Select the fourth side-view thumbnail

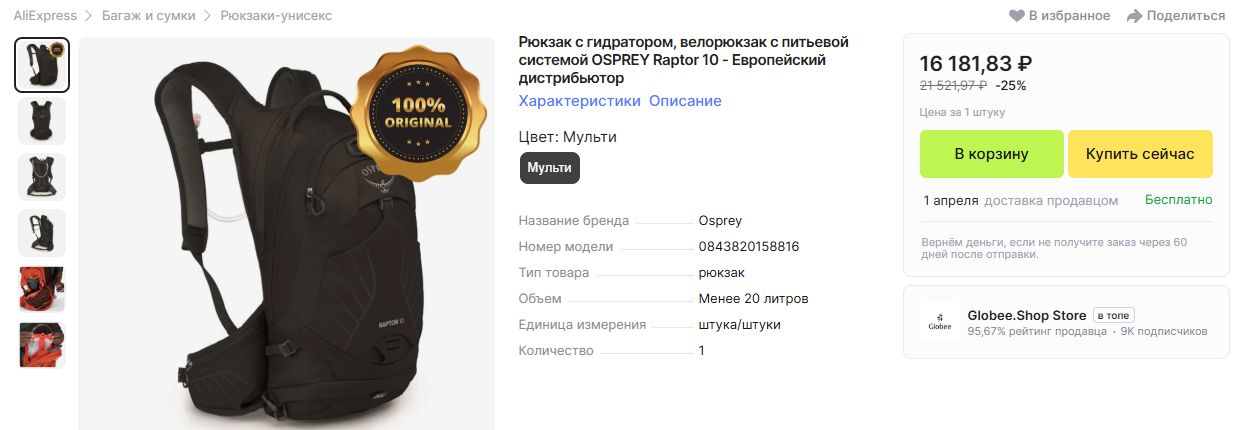click(42, 233)
